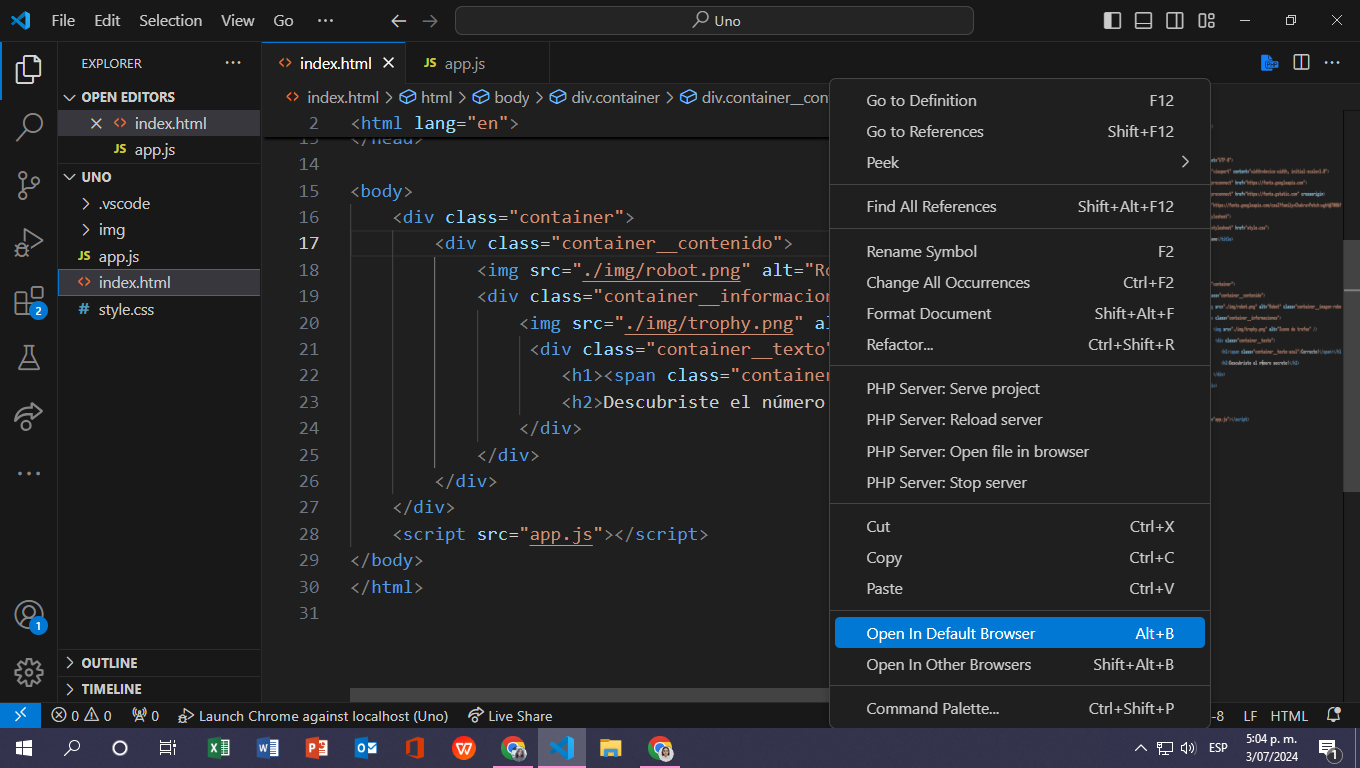
Task: Choose Open In Default Browser
Action: (x=1020, y=633)
